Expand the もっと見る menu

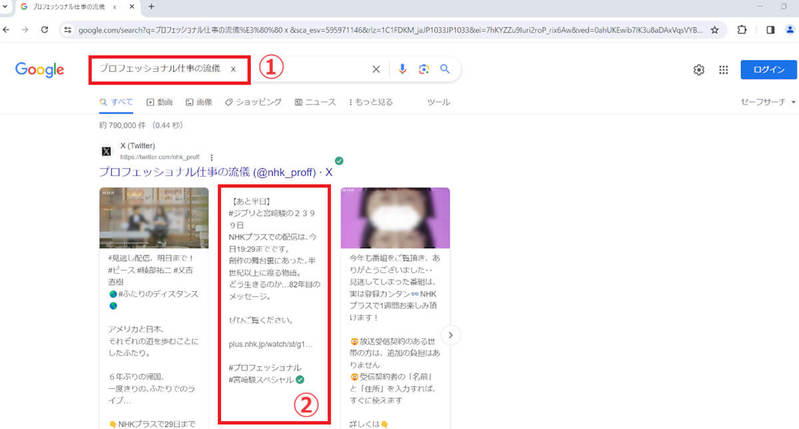371,102
